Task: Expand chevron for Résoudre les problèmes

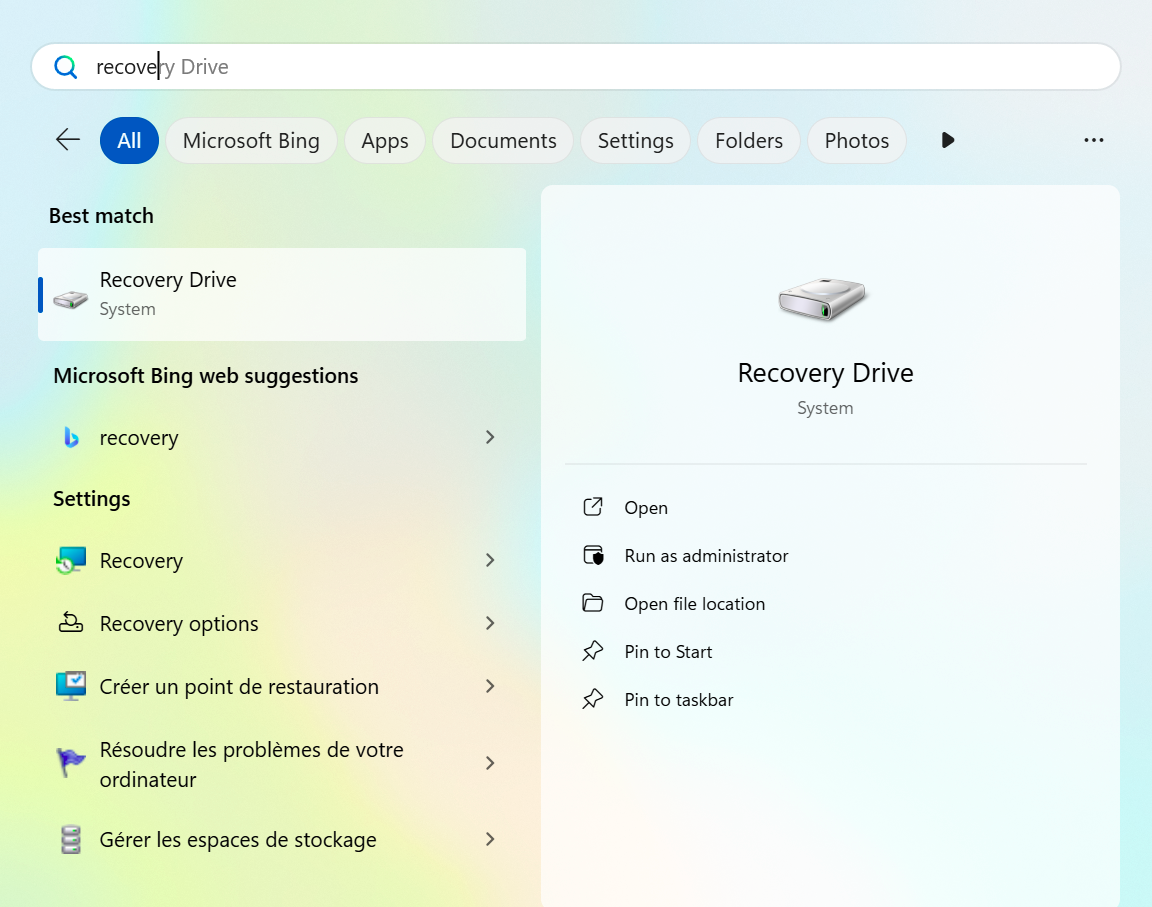Action: (490, 763)
